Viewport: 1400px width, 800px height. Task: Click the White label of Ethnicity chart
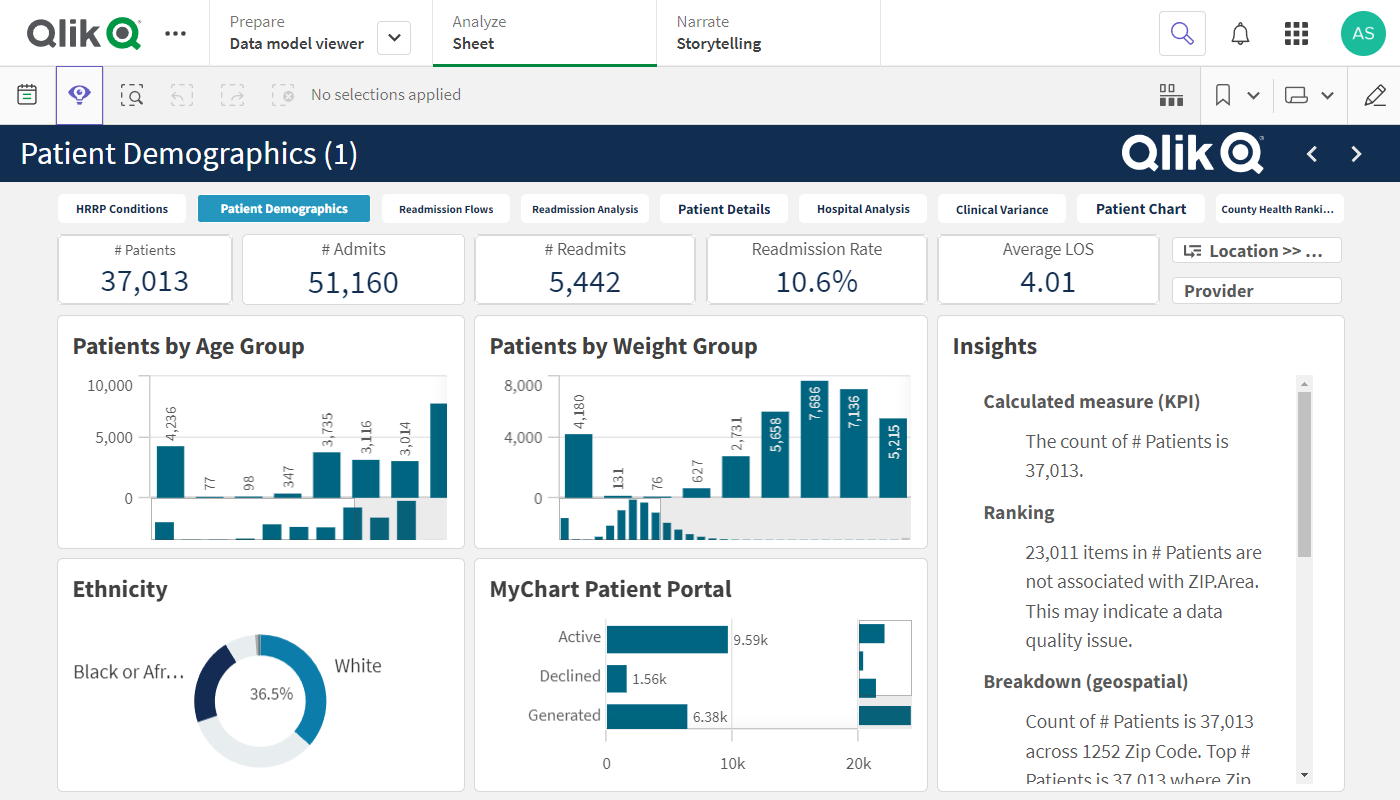coord(358,666)
